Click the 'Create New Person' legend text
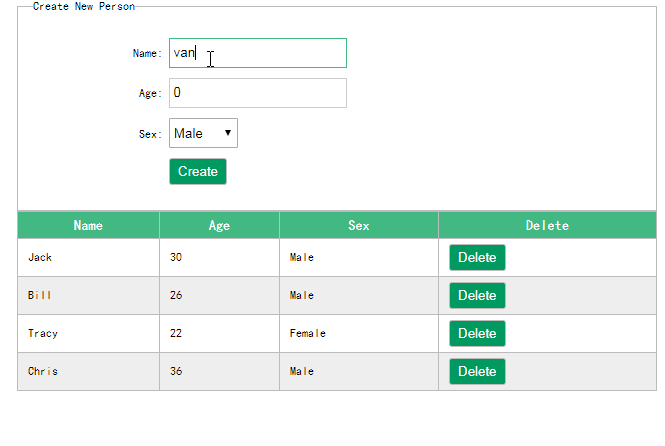This screenshot has height=446, width=665. point(84,6)
